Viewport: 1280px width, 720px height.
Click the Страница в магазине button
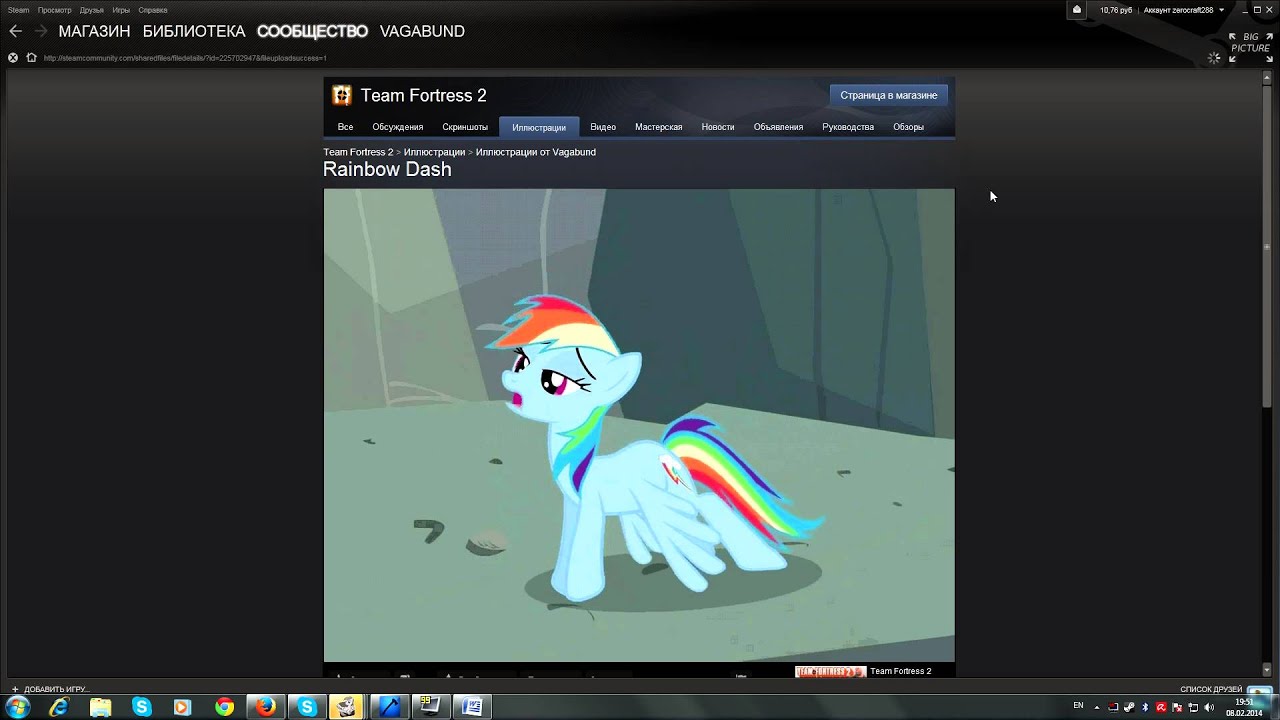(x=888, y=95)
